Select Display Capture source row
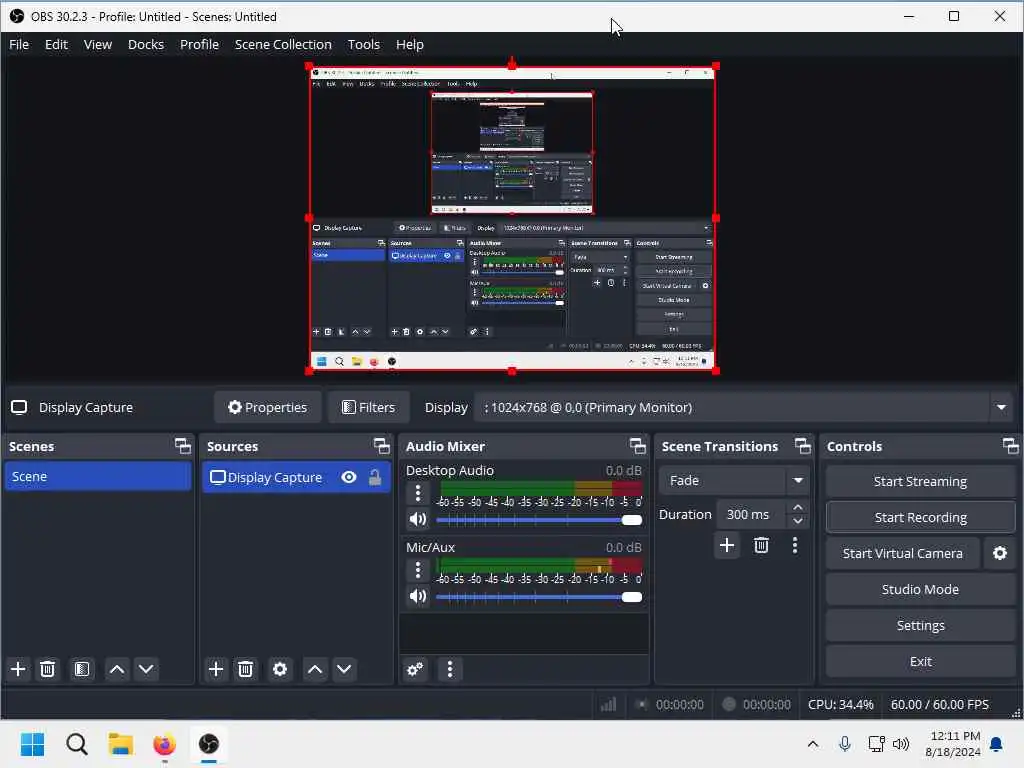 coord(296,477)
